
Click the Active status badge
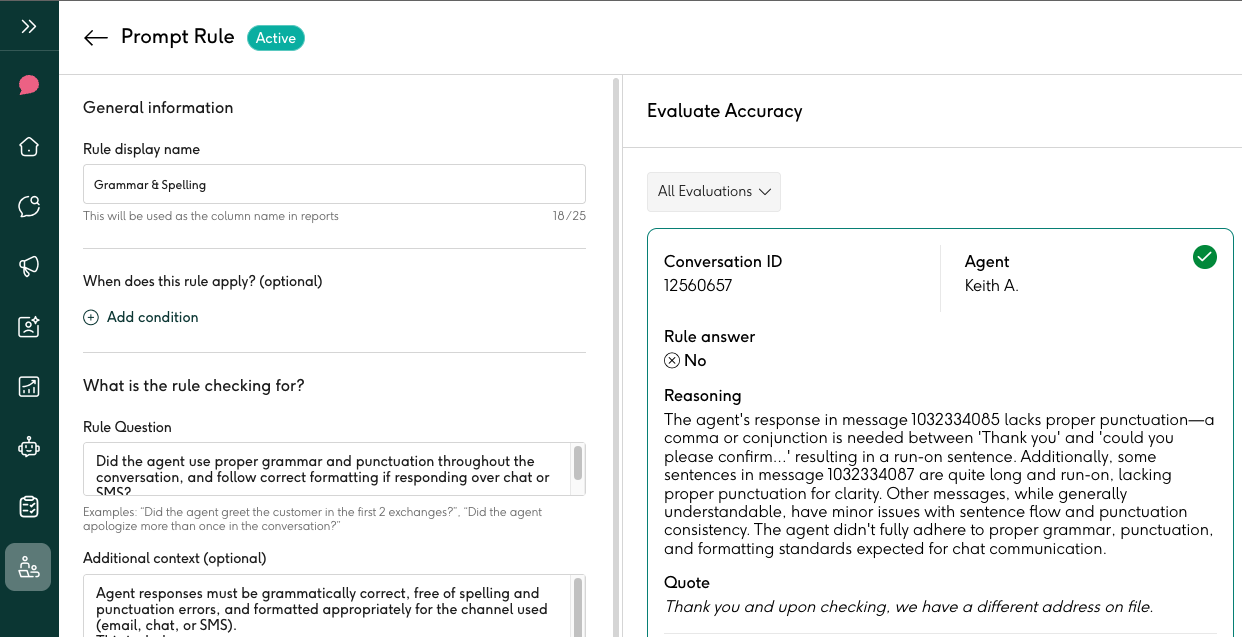275,37
